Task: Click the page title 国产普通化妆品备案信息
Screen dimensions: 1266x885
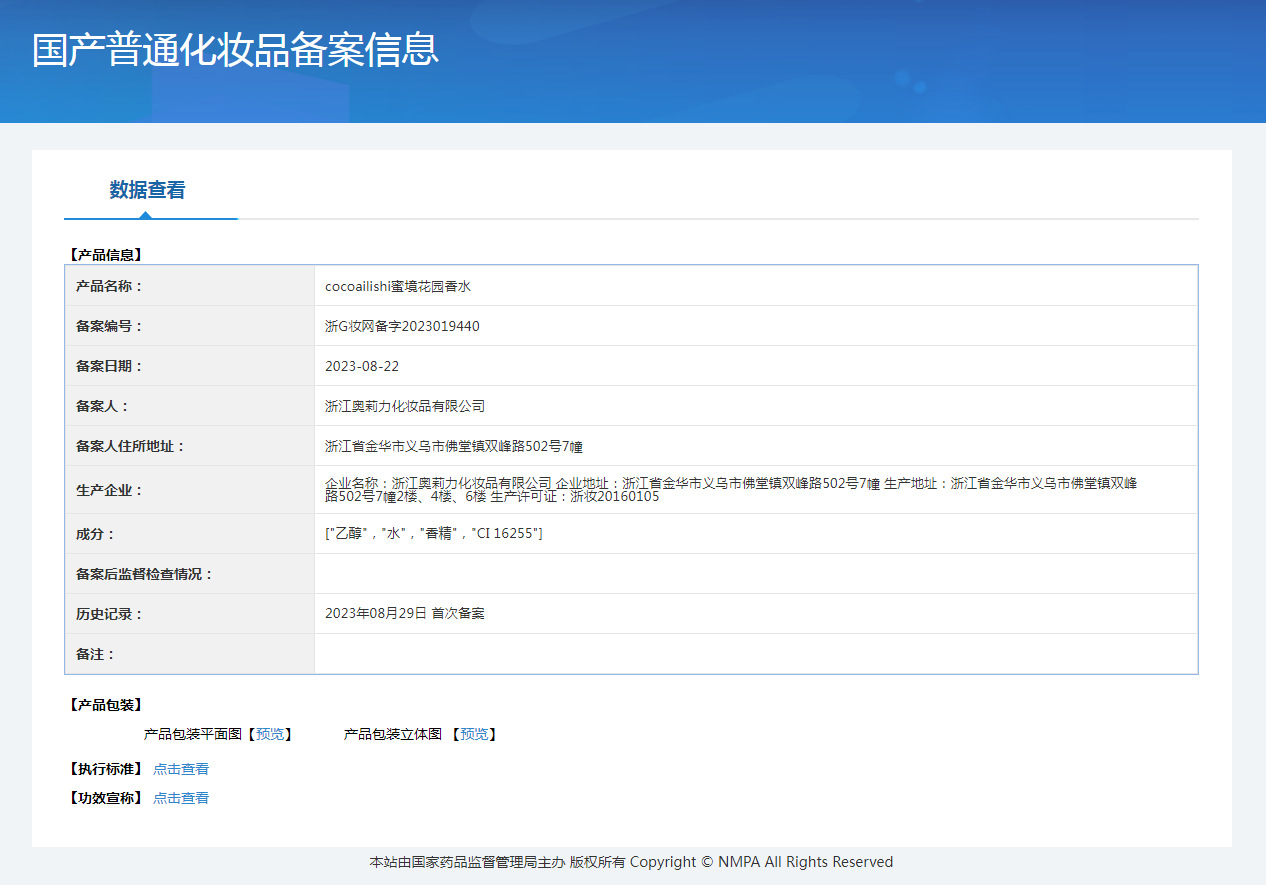Action: click(235, 50)
